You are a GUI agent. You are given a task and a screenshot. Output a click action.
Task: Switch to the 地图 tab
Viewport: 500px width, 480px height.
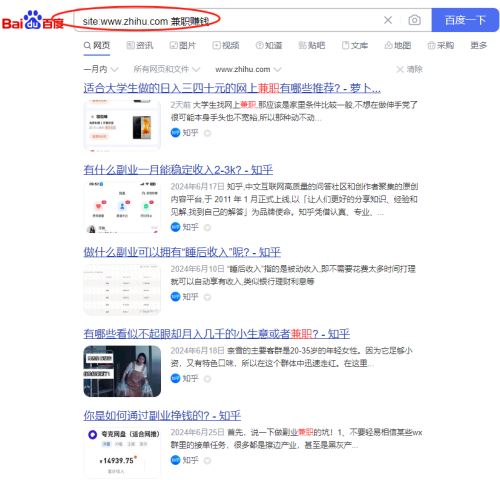pos(398,45)
